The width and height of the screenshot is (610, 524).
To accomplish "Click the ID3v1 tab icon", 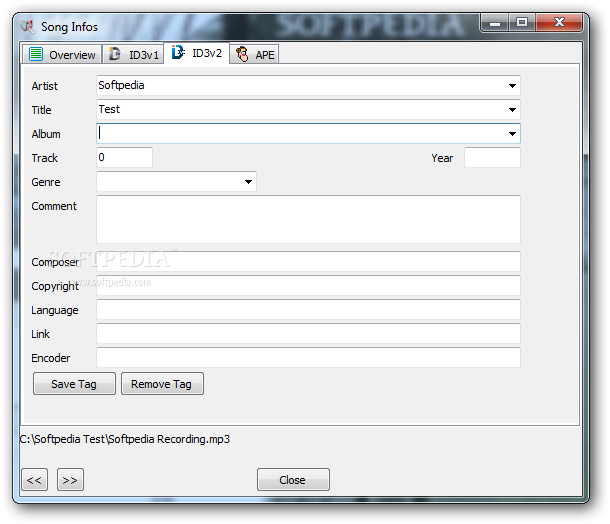I will [x=114, y=54].
